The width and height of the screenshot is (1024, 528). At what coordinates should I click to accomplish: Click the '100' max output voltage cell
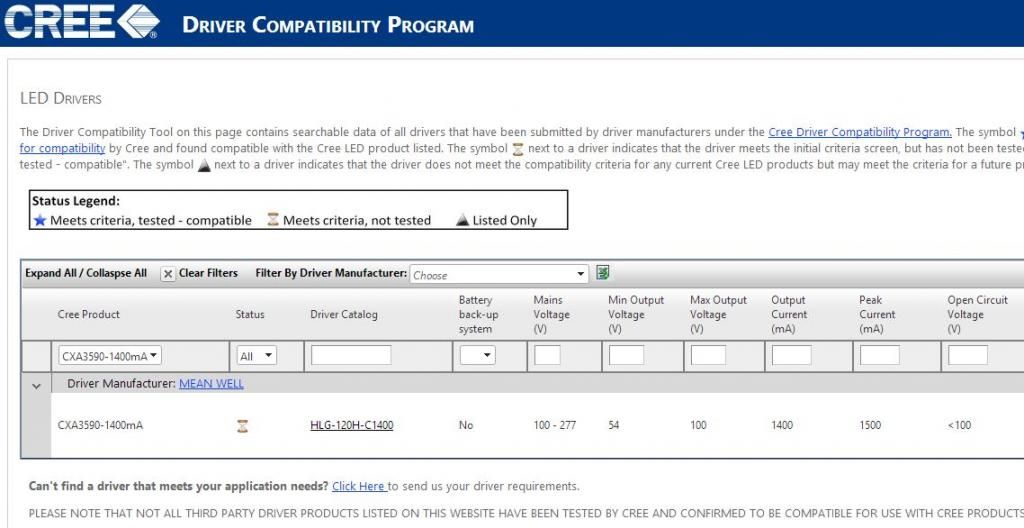point(698,425)
